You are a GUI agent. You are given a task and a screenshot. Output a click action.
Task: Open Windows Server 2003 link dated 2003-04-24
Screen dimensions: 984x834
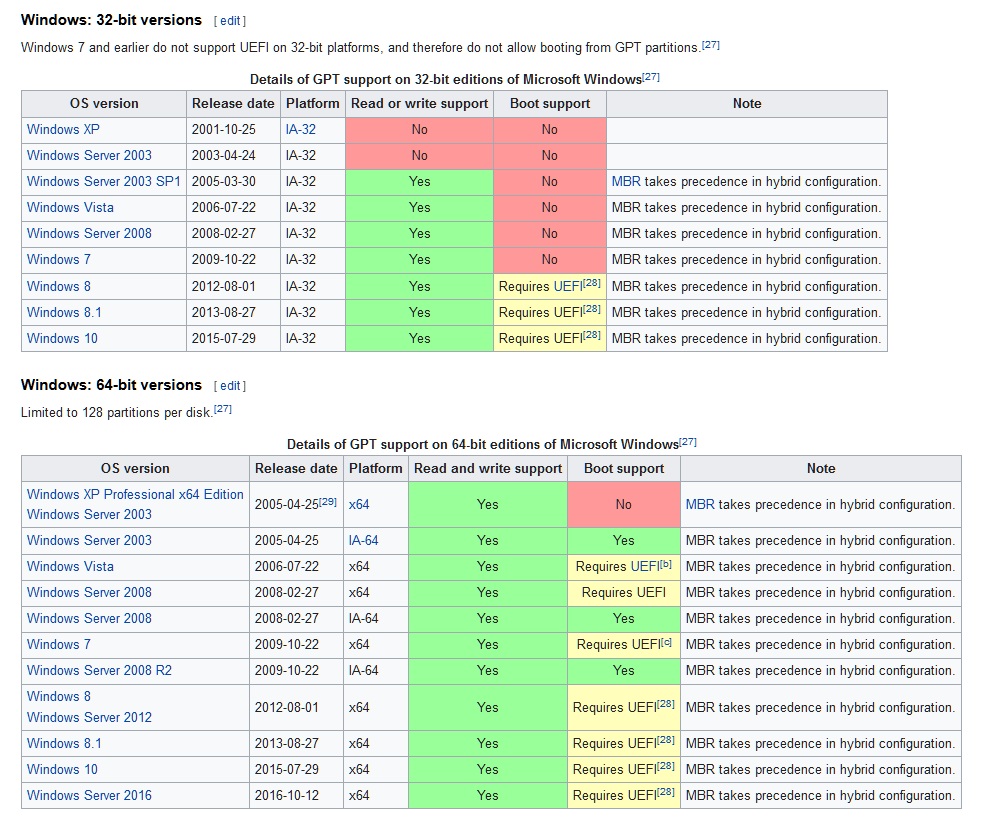(89, 156)
